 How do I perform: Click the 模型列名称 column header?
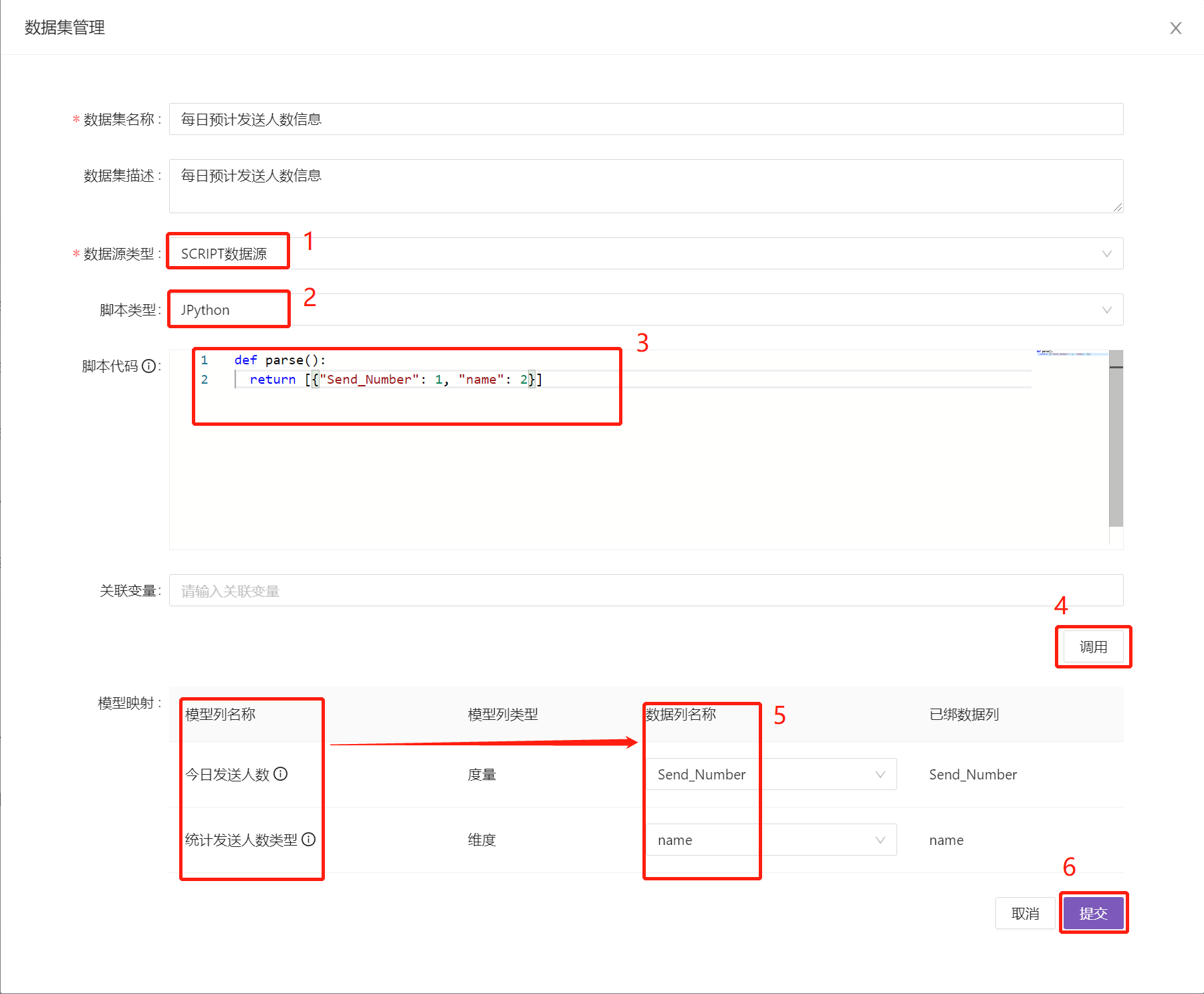pos(220,715)
